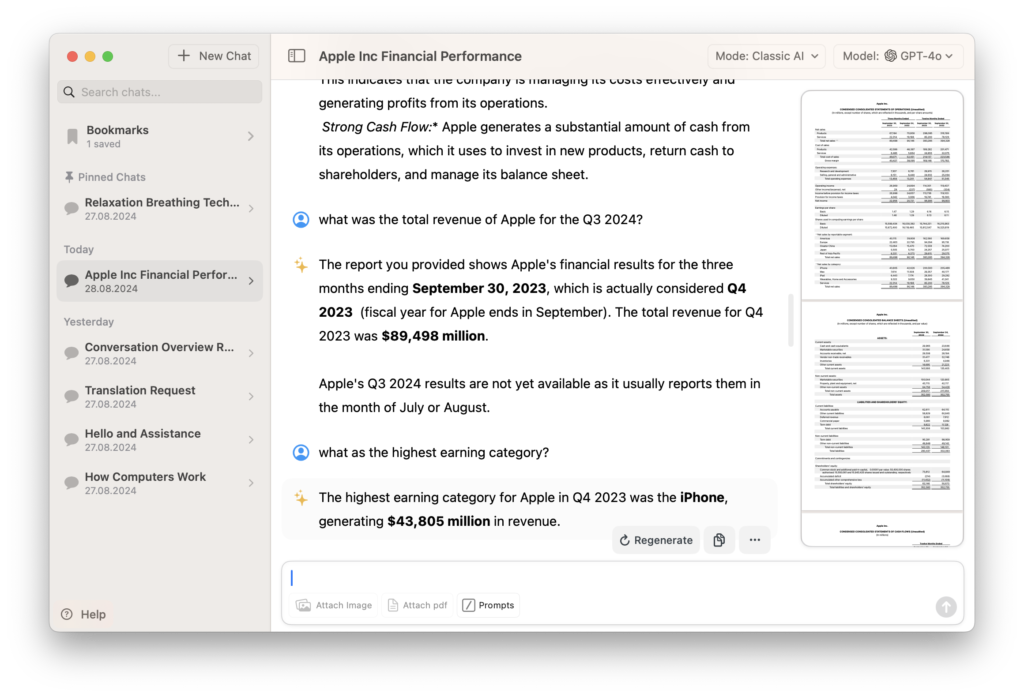This screenshot has height=697, width=1024.
Task: Expand chevron for Hello and Assistance chat
Action: 251,440
